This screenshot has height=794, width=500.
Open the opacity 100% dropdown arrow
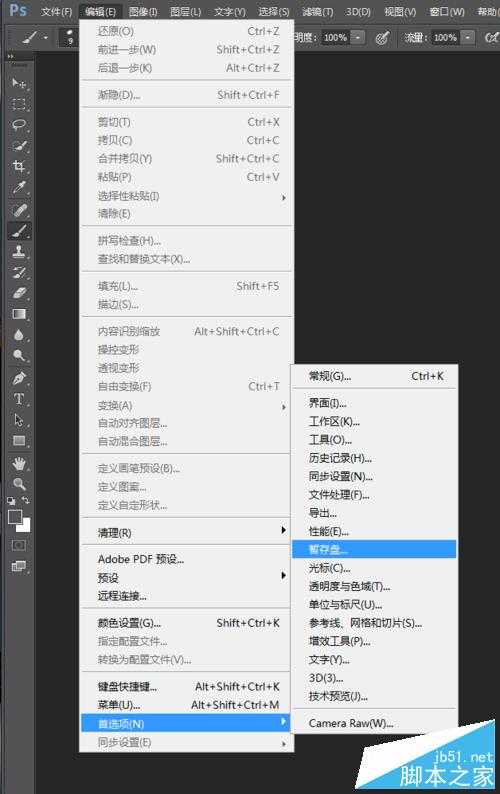[358, 37]
